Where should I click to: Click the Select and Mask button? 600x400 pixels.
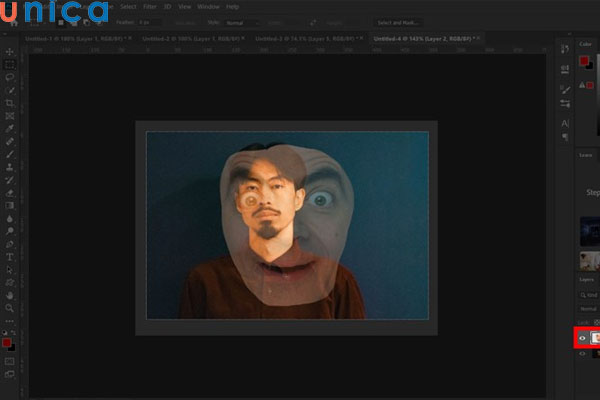400,22
